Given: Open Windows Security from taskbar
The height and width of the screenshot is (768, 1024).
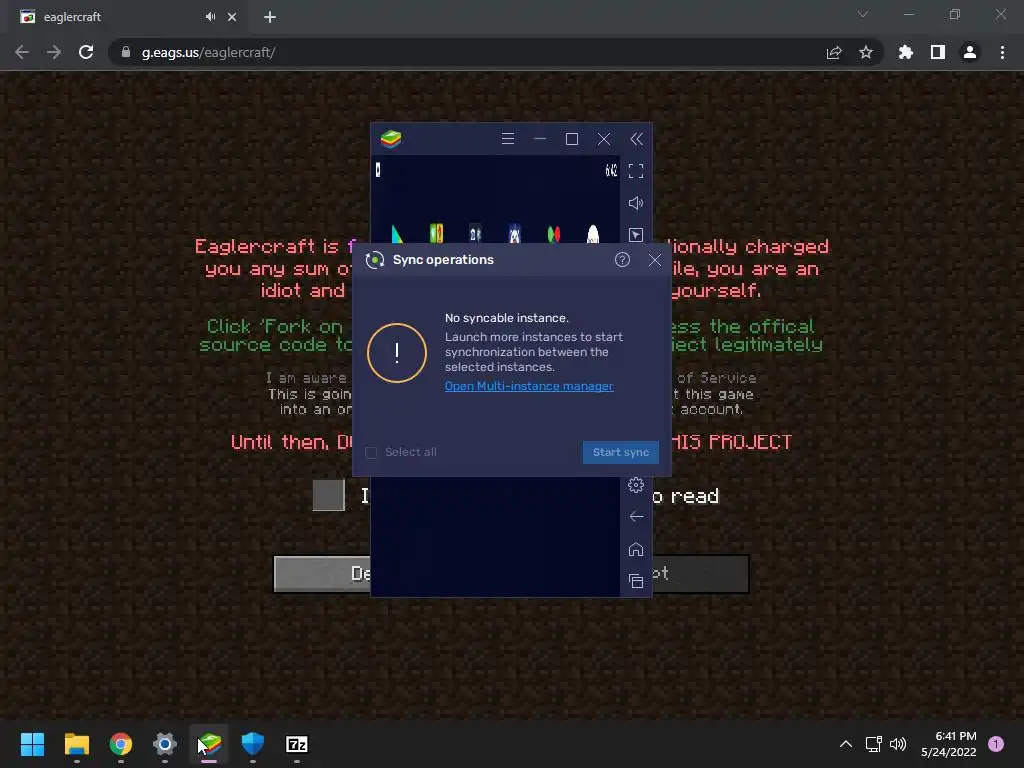Looking at the screenshot, I should click(x=253, y=744).
